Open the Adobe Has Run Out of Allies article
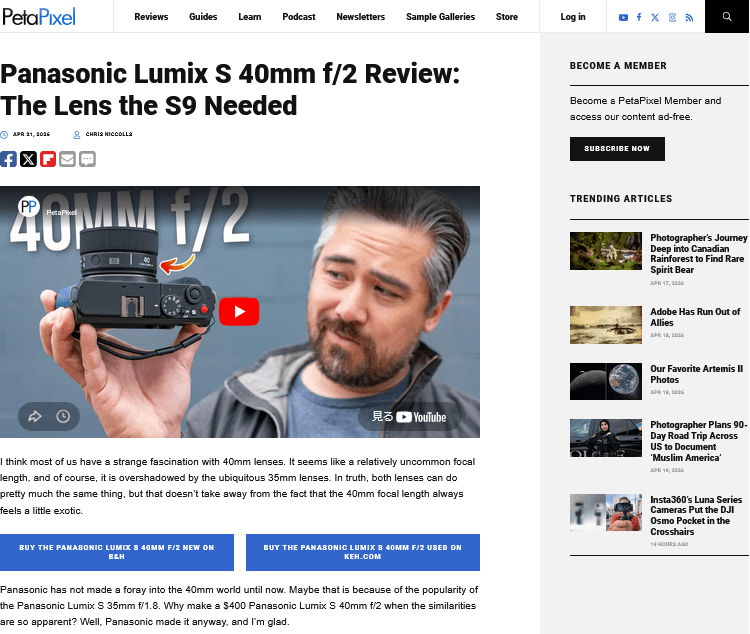This screenshot has height=634, width=750. tap(695, 317)
